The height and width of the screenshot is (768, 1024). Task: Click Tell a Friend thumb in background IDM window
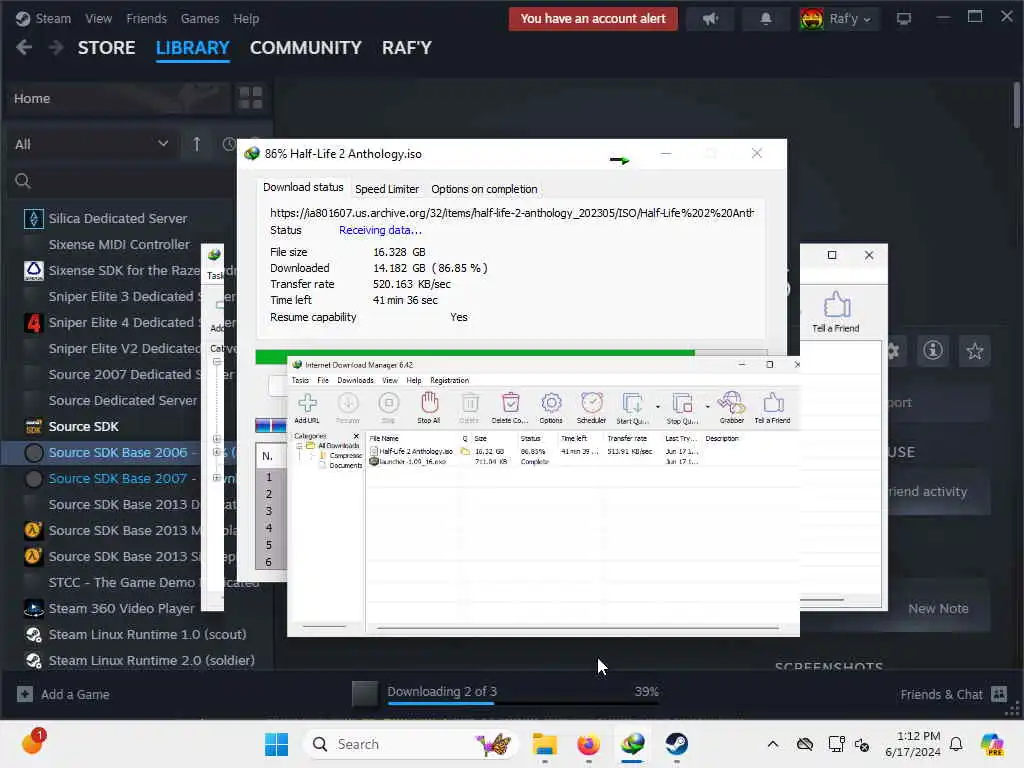836,312
